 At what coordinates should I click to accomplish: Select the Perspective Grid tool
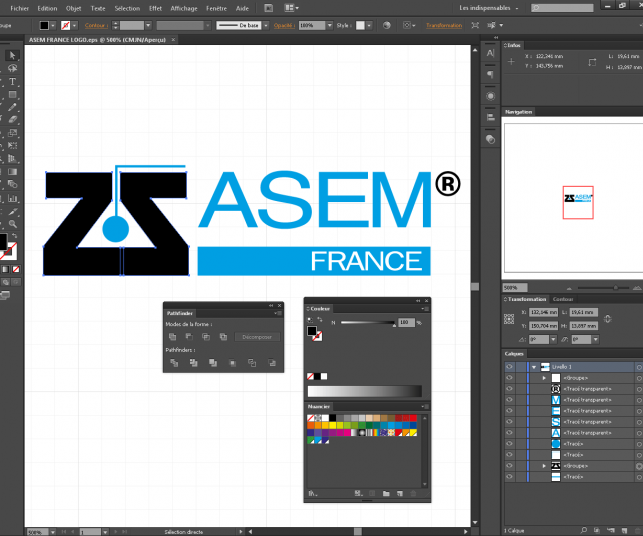point(12,159)
